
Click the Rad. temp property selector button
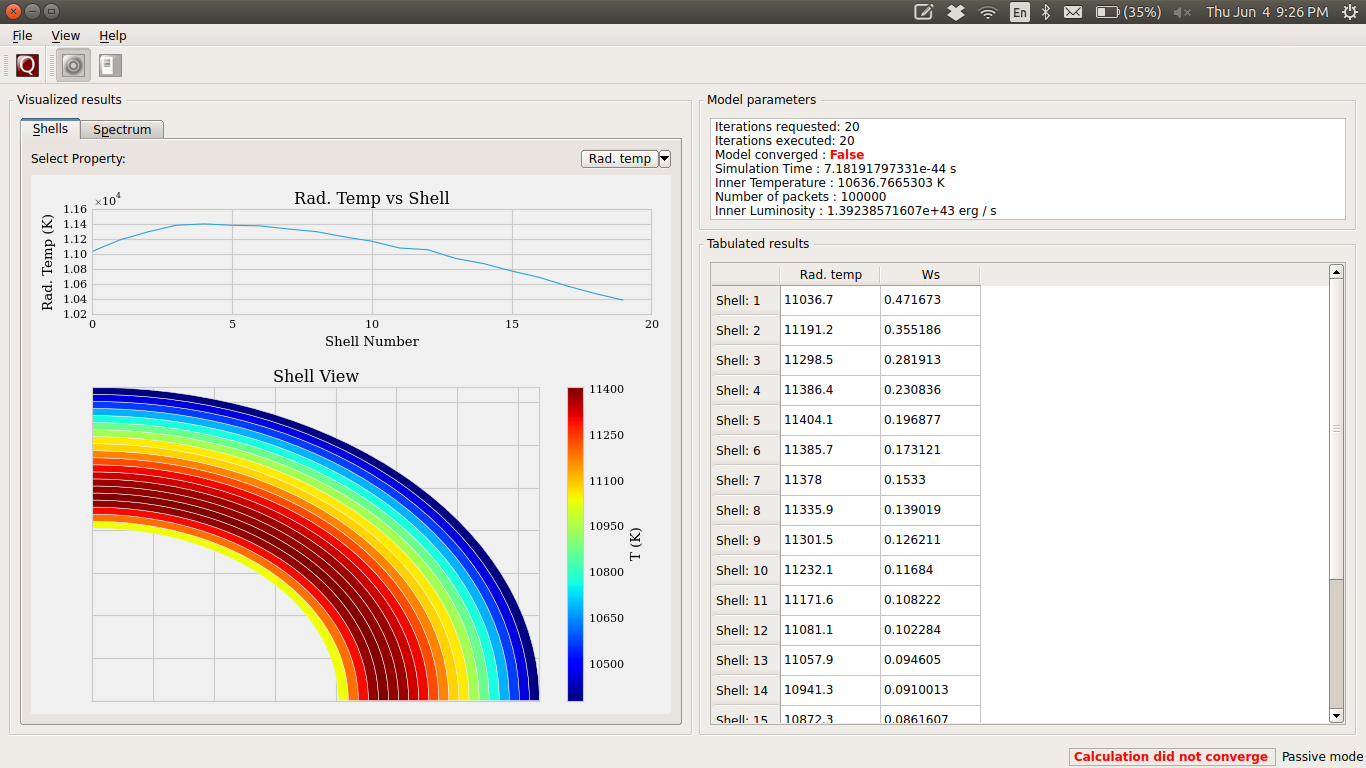coord(619,159)
